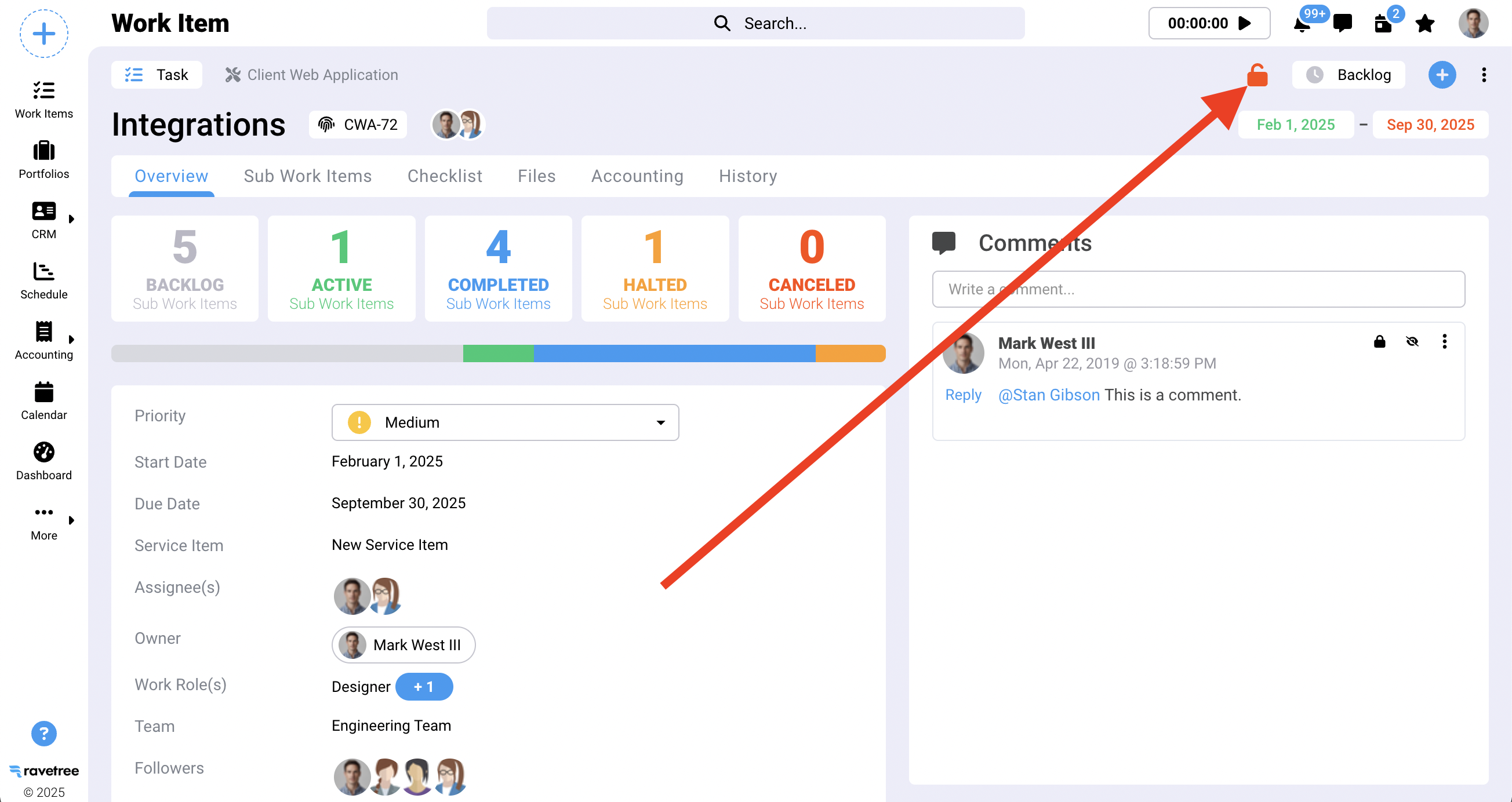Click the CWA-72 fingerprint ID badge
This screenshot has width=1512, height=802.
[358, 125]
